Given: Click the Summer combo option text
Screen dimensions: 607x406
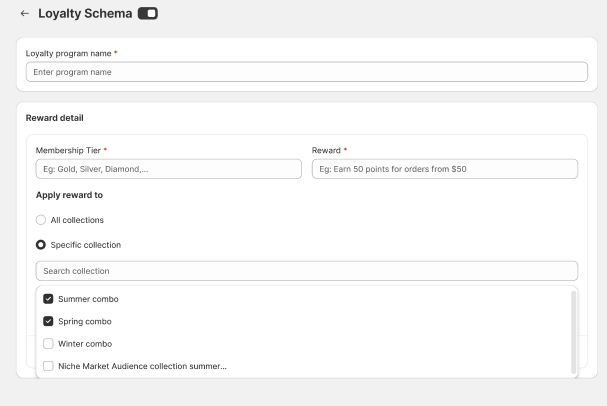Looking at the screenshot, I should click(x=88, y=299).
